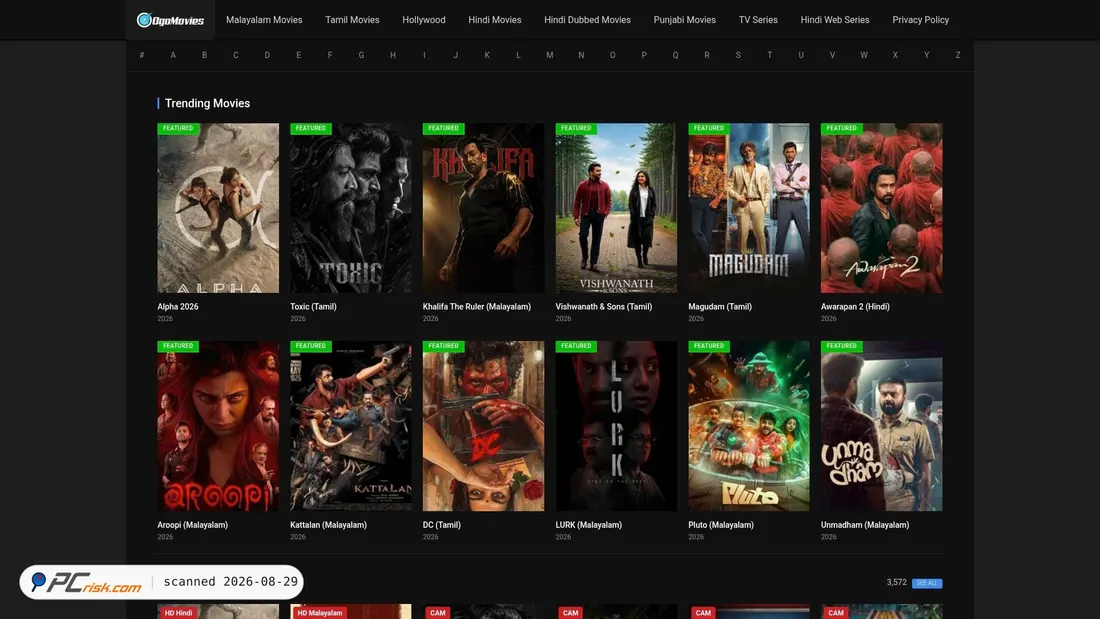Filter by the # symbol index
Screen dimensions: 1100x619
[142, 55]
